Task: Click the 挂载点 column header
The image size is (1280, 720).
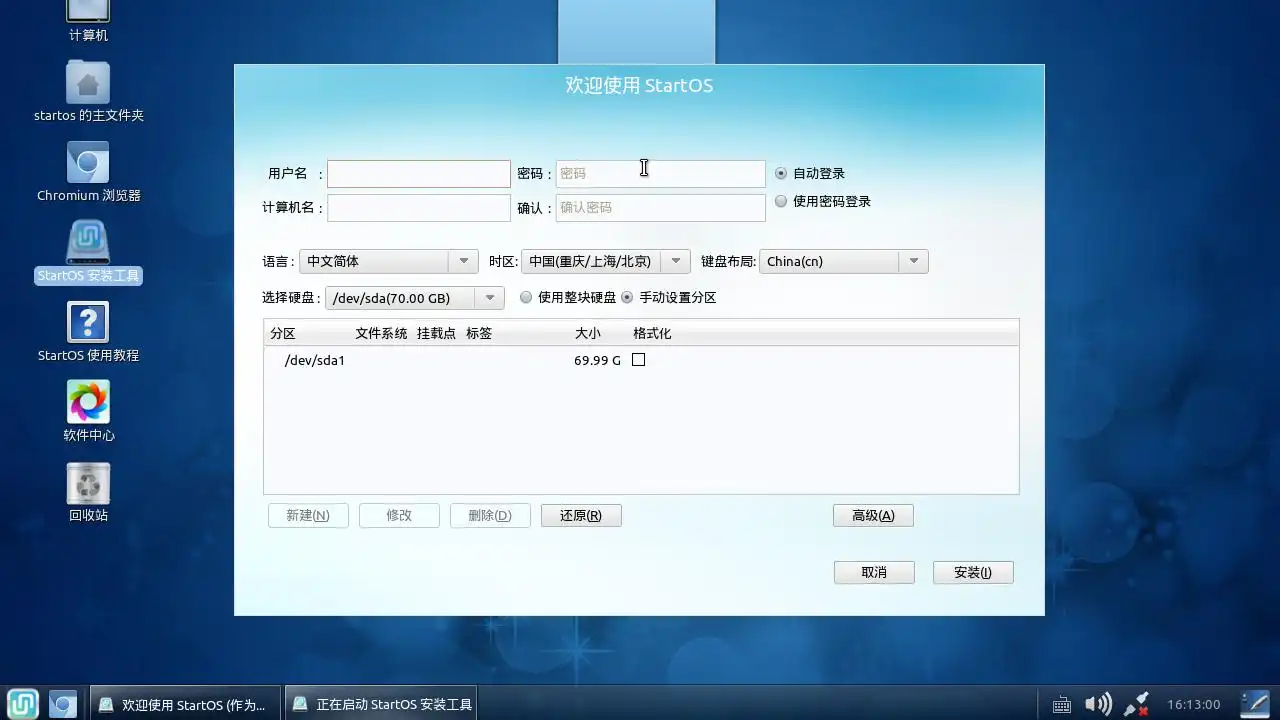Action: tap(436, 333)
